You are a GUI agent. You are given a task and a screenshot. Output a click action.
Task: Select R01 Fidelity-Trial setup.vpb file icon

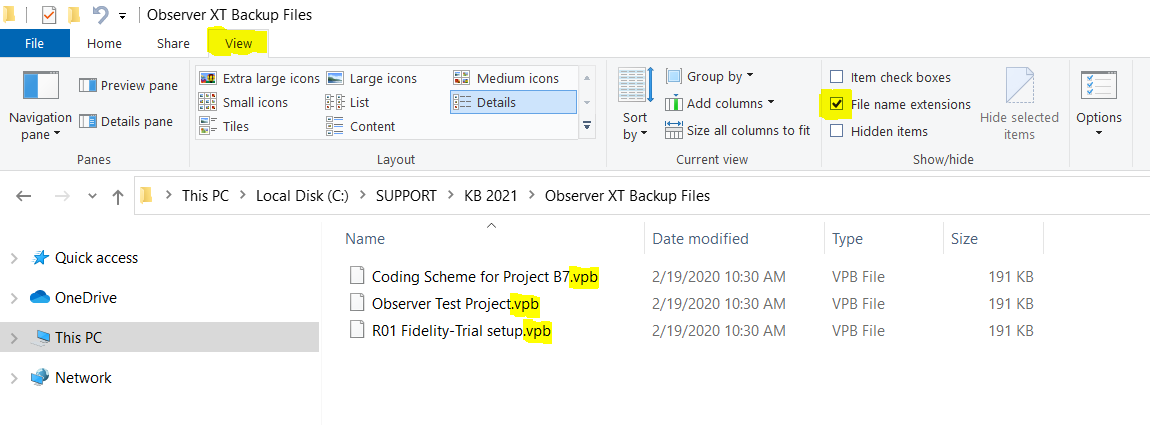(356, 331)
